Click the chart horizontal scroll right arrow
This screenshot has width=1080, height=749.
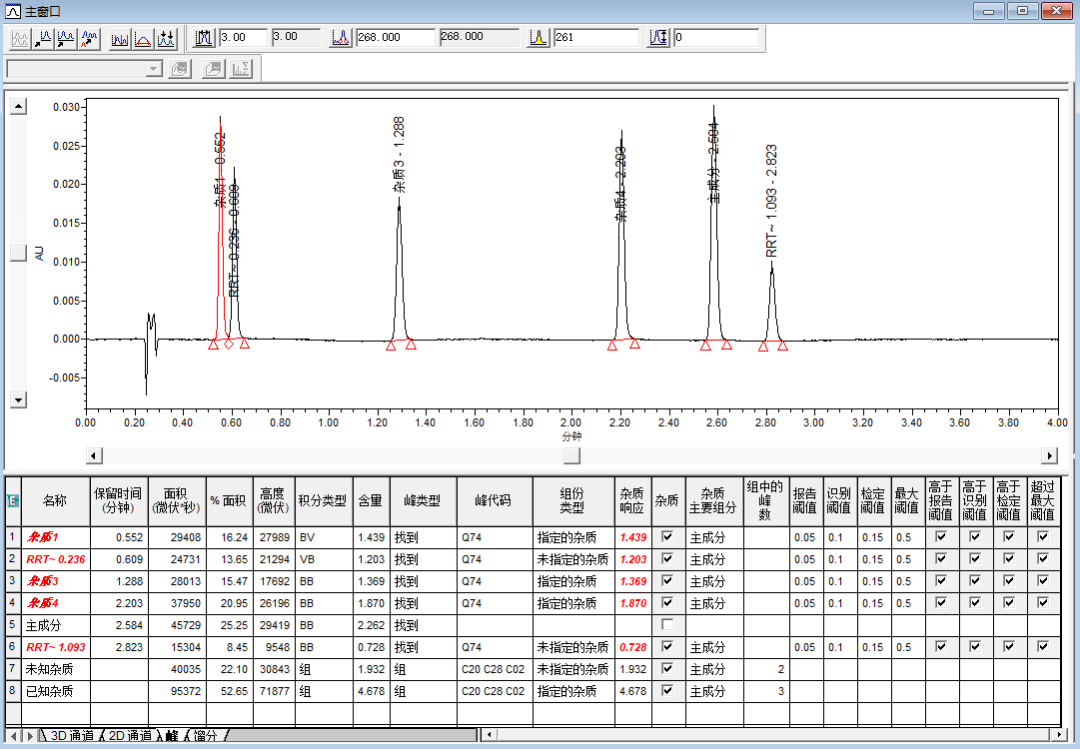tap(1049, 455)
